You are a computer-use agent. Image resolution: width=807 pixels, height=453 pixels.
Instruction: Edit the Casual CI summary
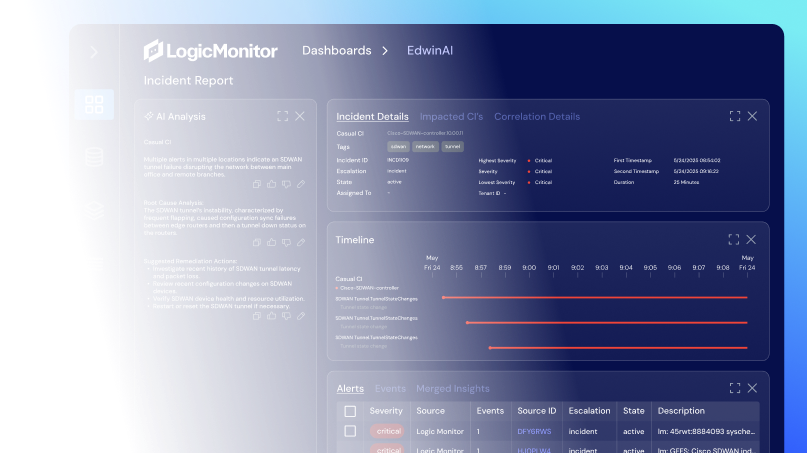click(301, 184)
